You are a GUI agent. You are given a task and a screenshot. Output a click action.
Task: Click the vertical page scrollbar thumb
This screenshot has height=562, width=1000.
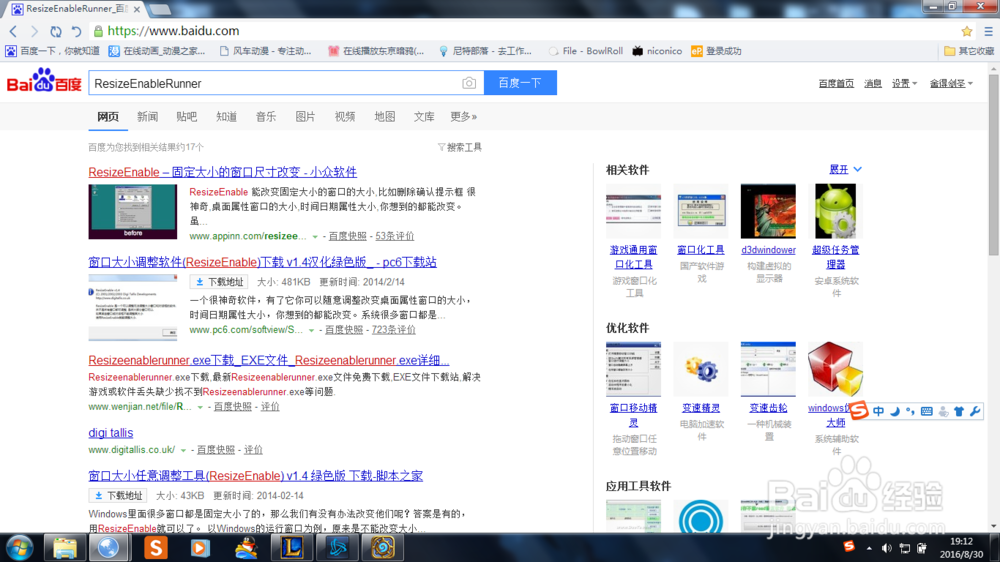tap(994, 166)
